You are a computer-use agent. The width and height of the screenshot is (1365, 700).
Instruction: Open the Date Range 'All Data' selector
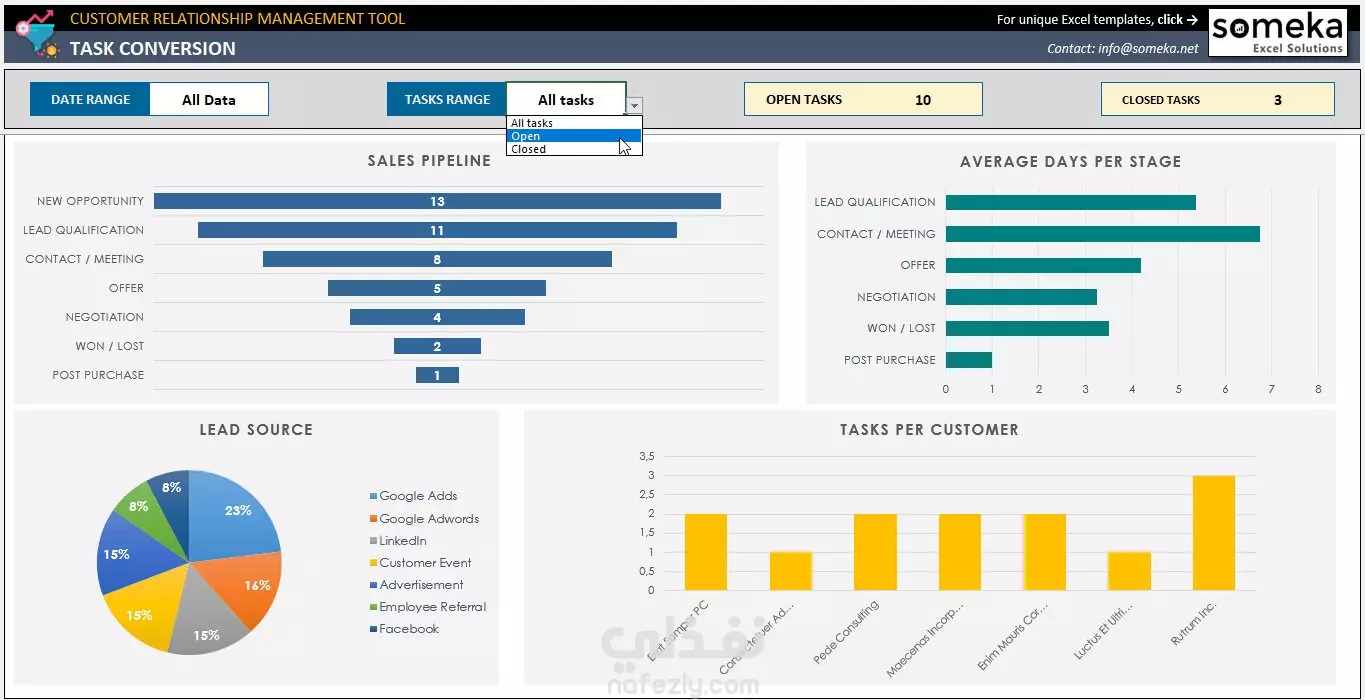(209, 99)
